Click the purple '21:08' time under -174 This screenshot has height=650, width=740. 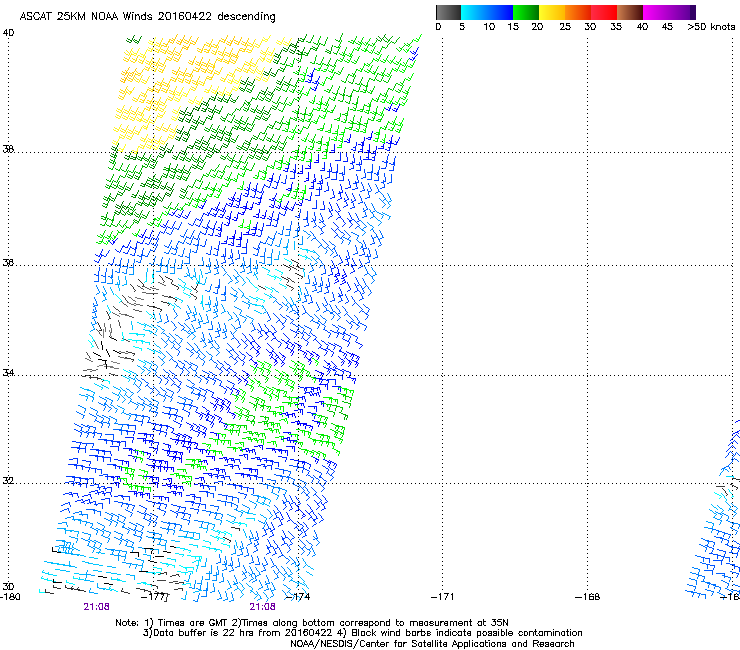pos(262,607)
